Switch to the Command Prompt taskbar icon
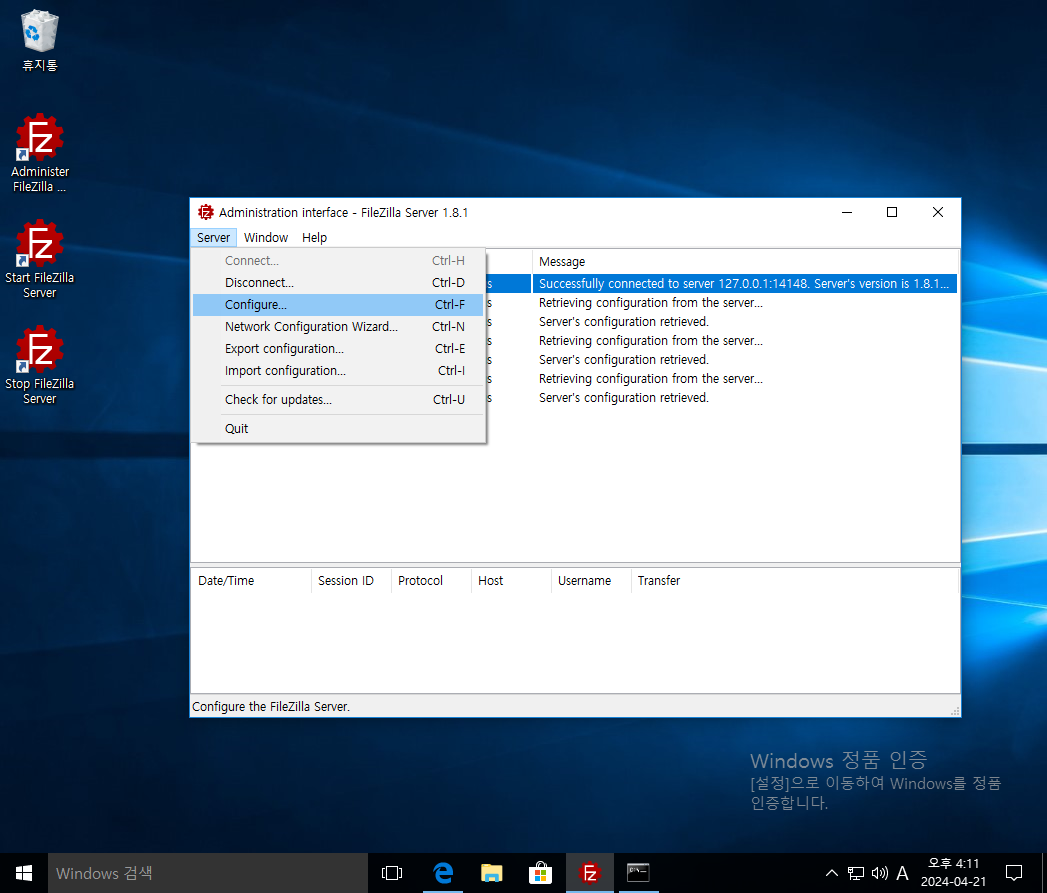Image resolution: width=1047 pixels, height=893 pixels. tap(638, 873)
